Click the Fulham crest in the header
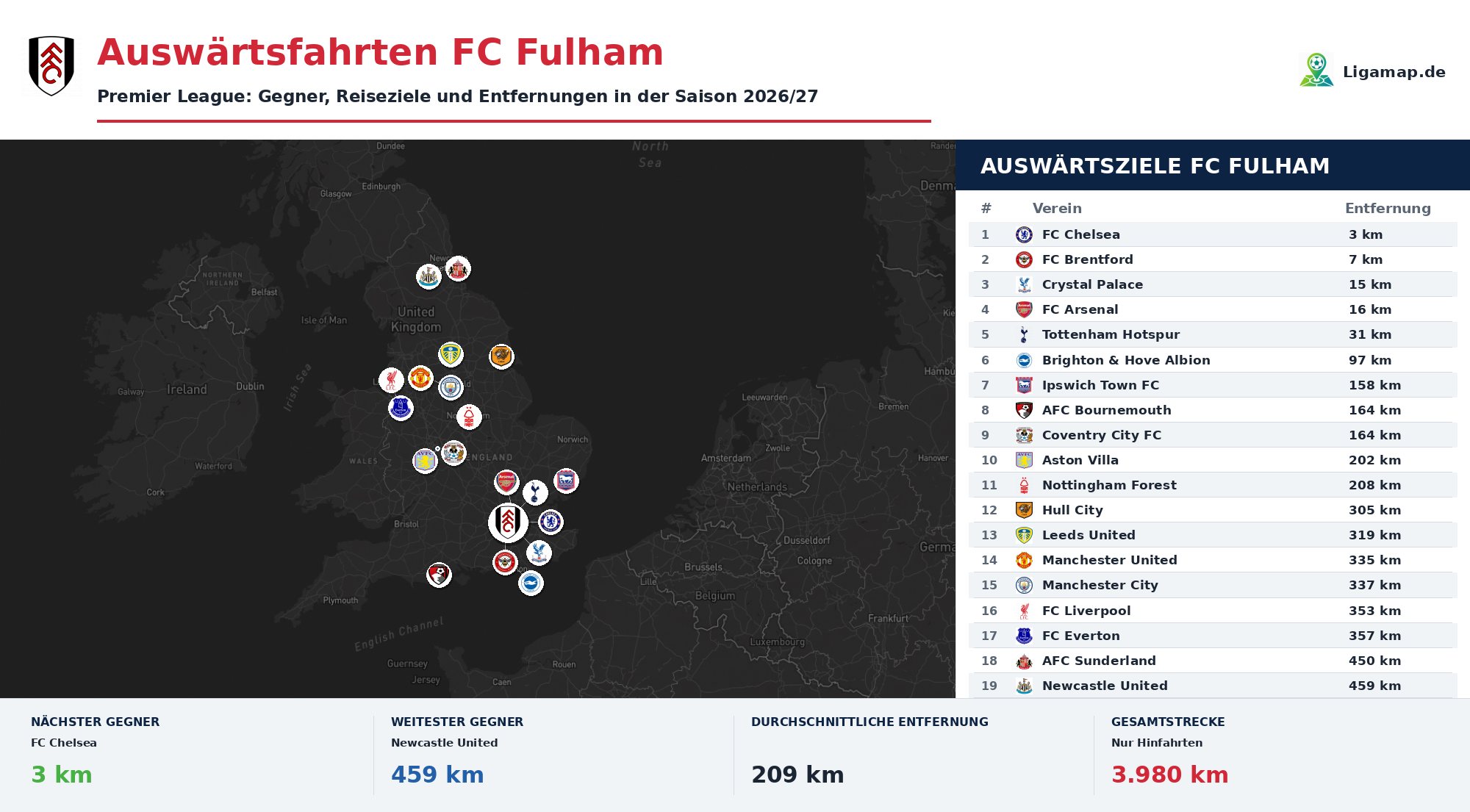 (x=51, y=66)
